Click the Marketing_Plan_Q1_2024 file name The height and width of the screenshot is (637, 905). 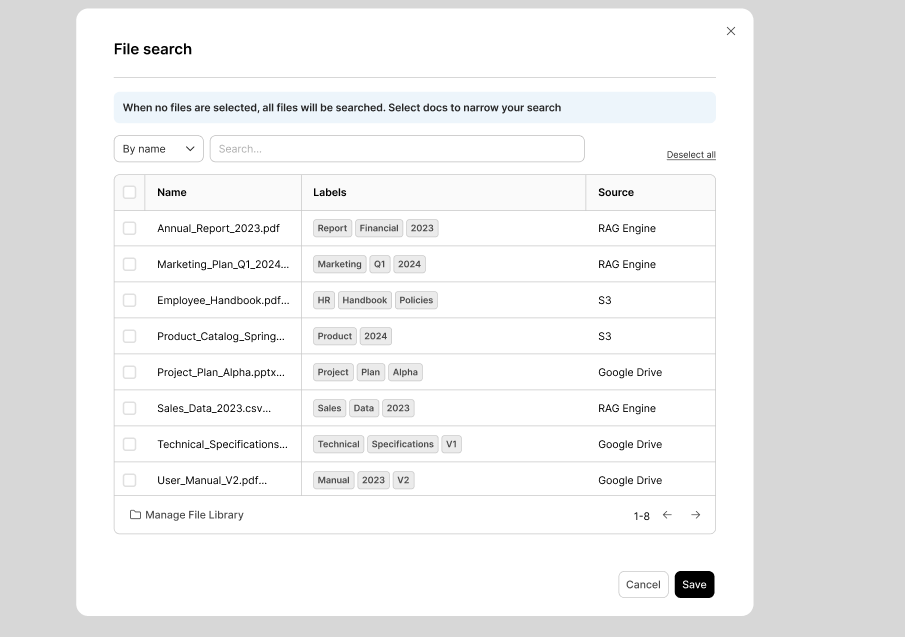click(x=223, y=264)
